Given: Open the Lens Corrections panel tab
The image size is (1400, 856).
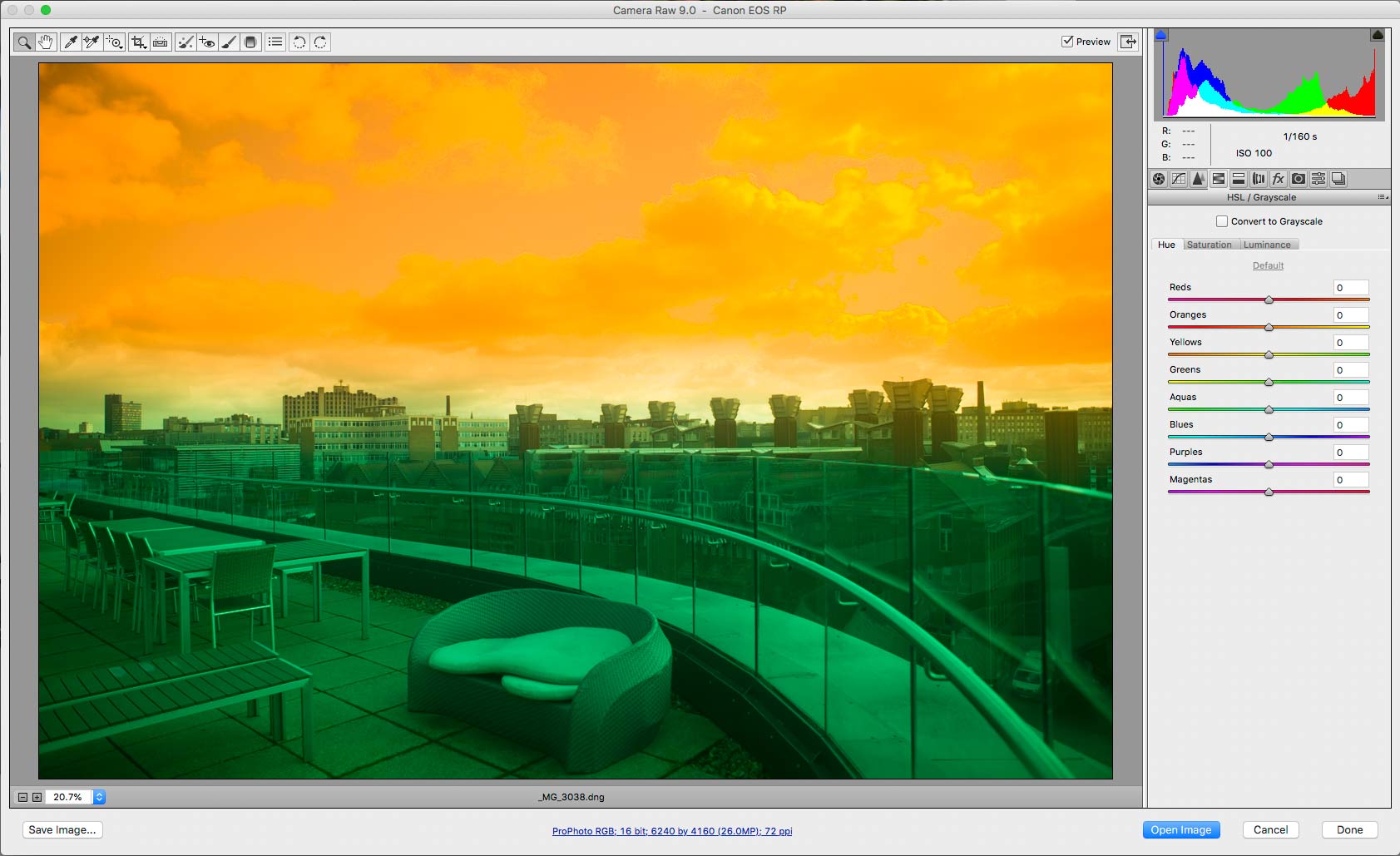Looking at the screenshot, I should [1259, 179].
